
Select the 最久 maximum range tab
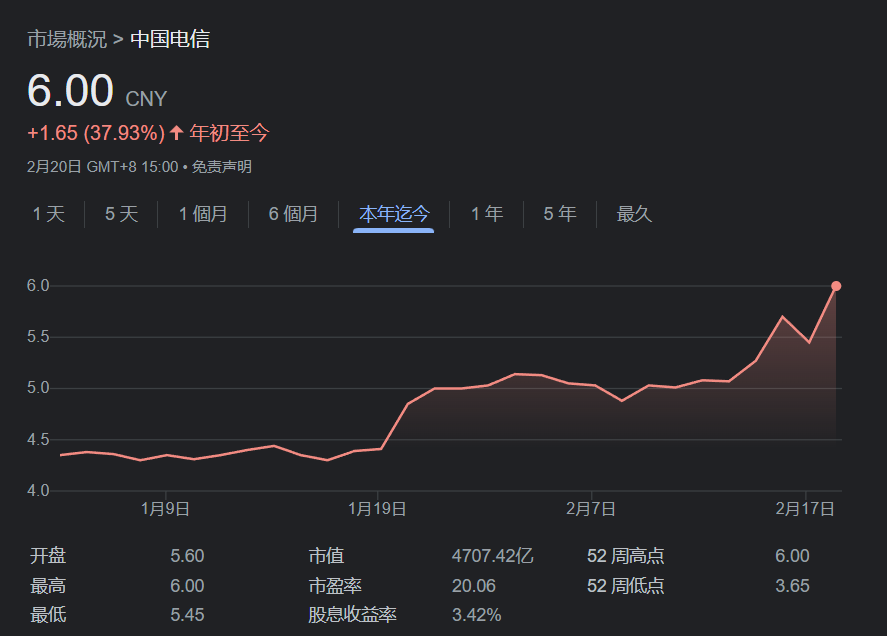pyautogui.click(x=634, y=214)
